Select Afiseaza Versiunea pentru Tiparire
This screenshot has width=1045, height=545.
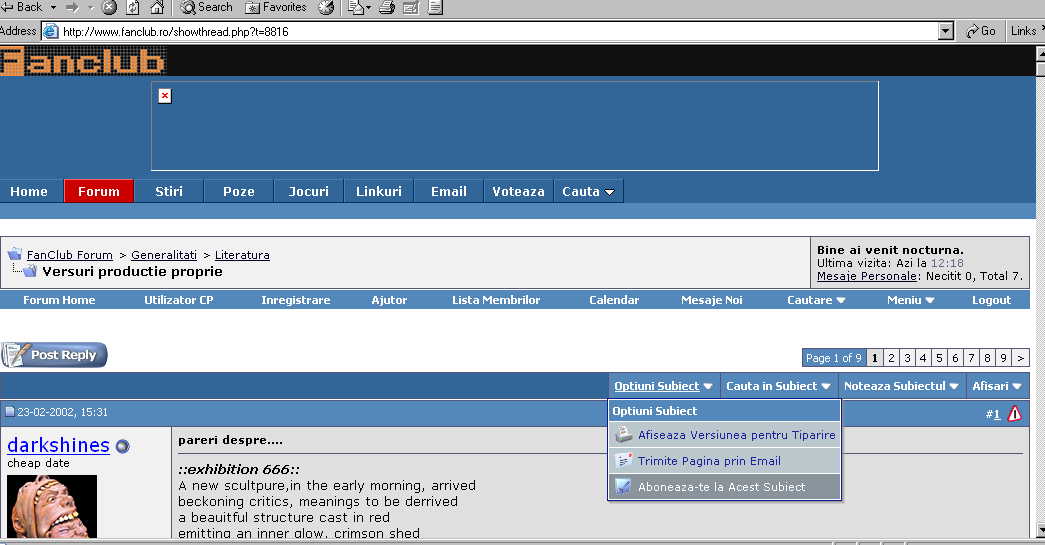coord(736,435)
